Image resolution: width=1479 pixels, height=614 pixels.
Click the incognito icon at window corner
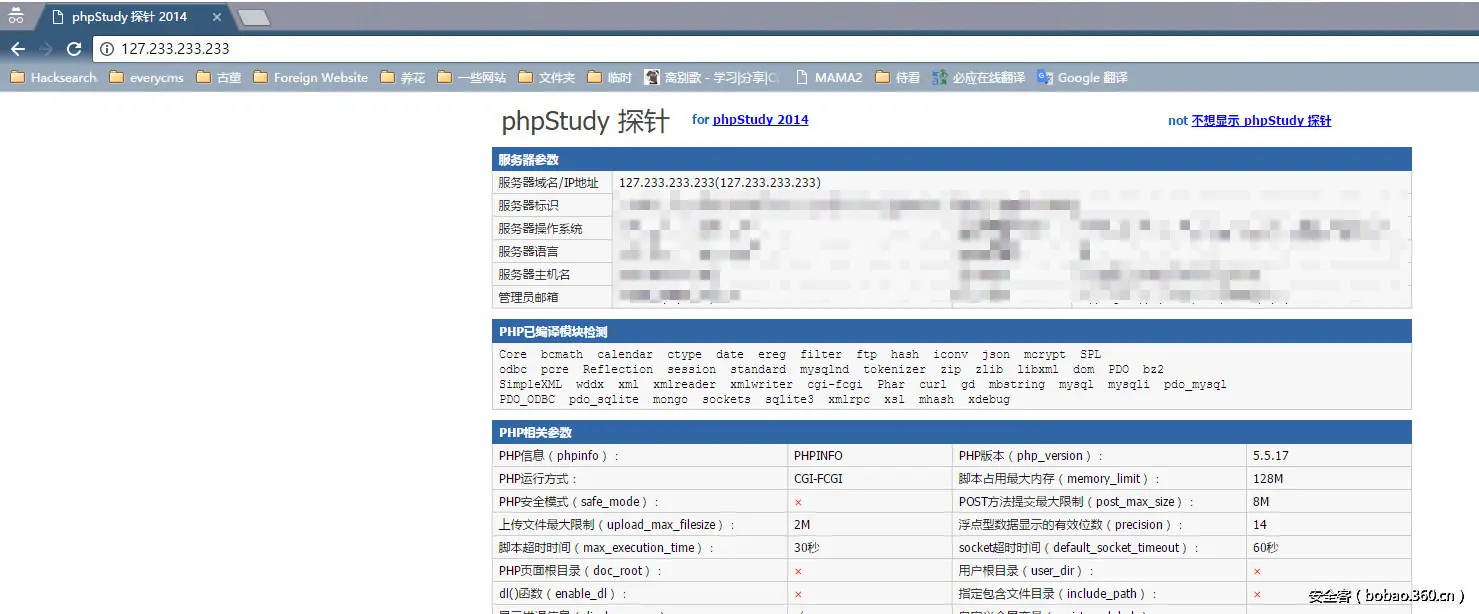(x=15, y=15)
